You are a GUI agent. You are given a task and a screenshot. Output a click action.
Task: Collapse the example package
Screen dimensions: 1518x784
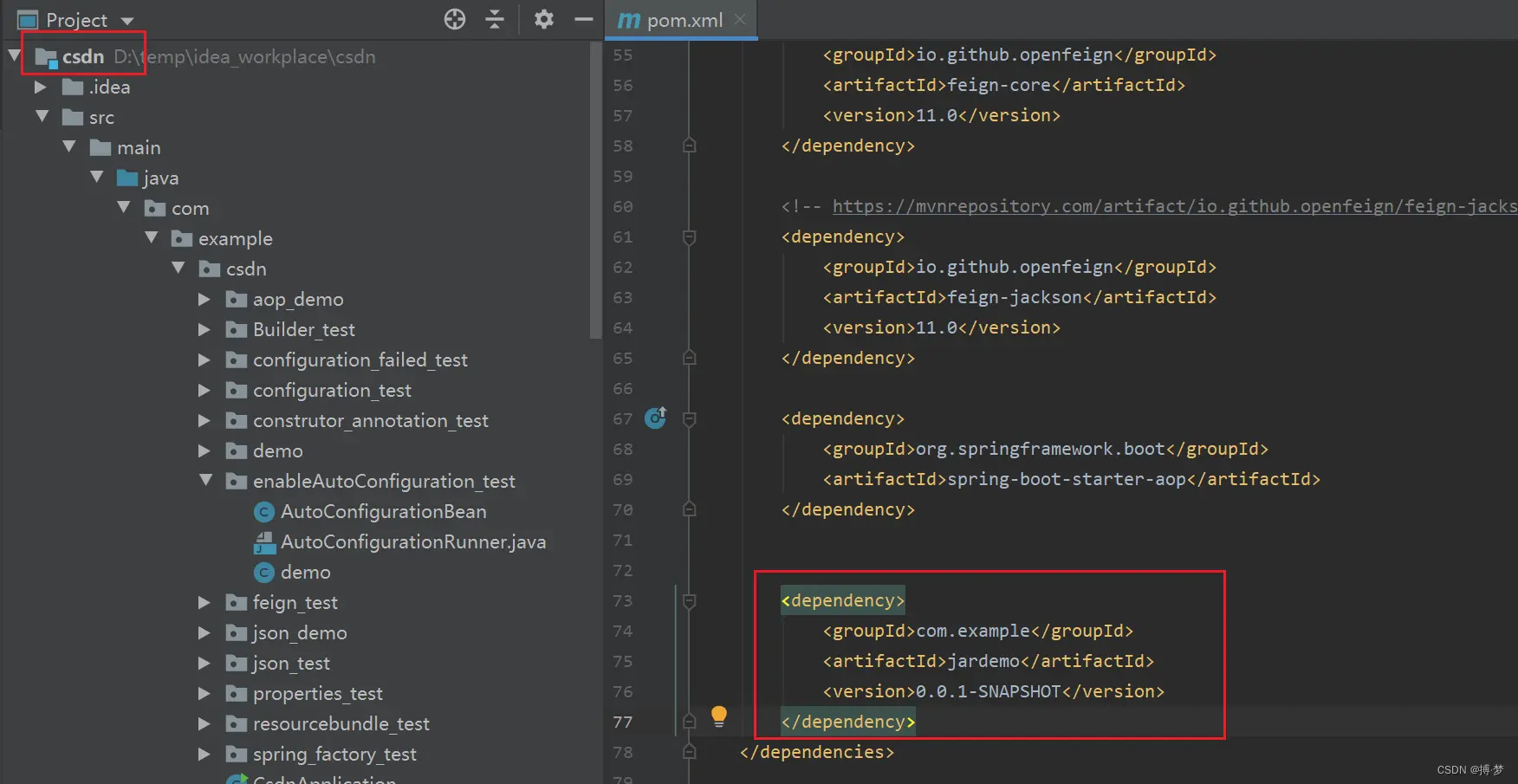coord(152,237)
